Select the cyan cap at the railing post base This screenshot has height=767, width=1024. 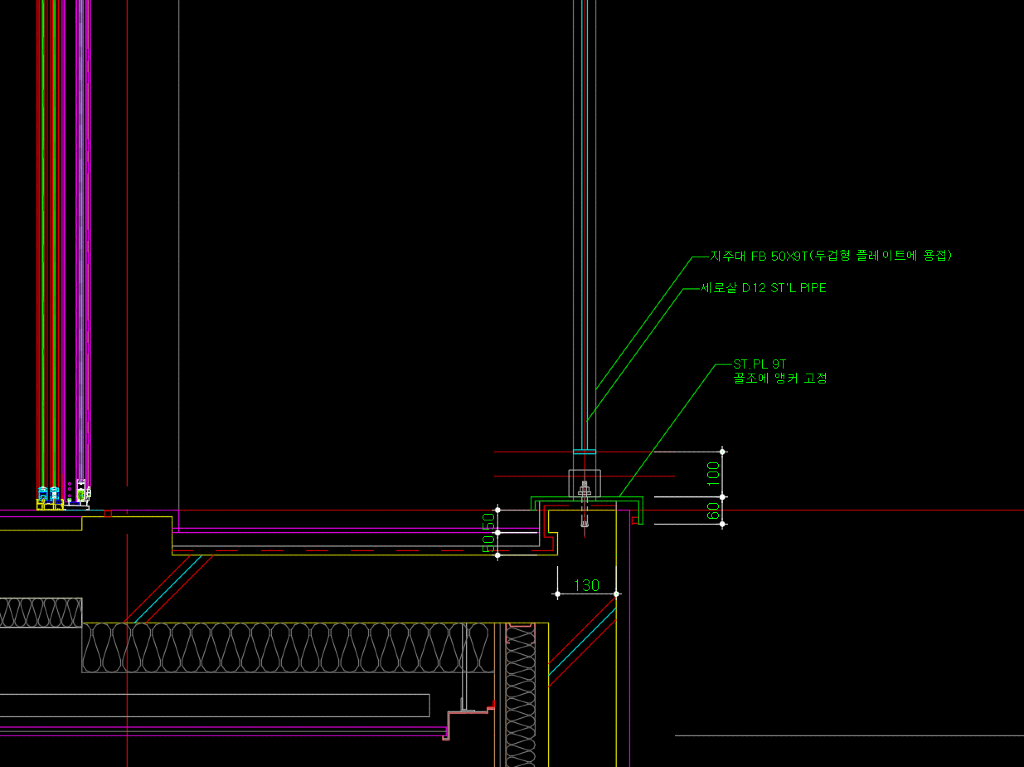[584, 449]
